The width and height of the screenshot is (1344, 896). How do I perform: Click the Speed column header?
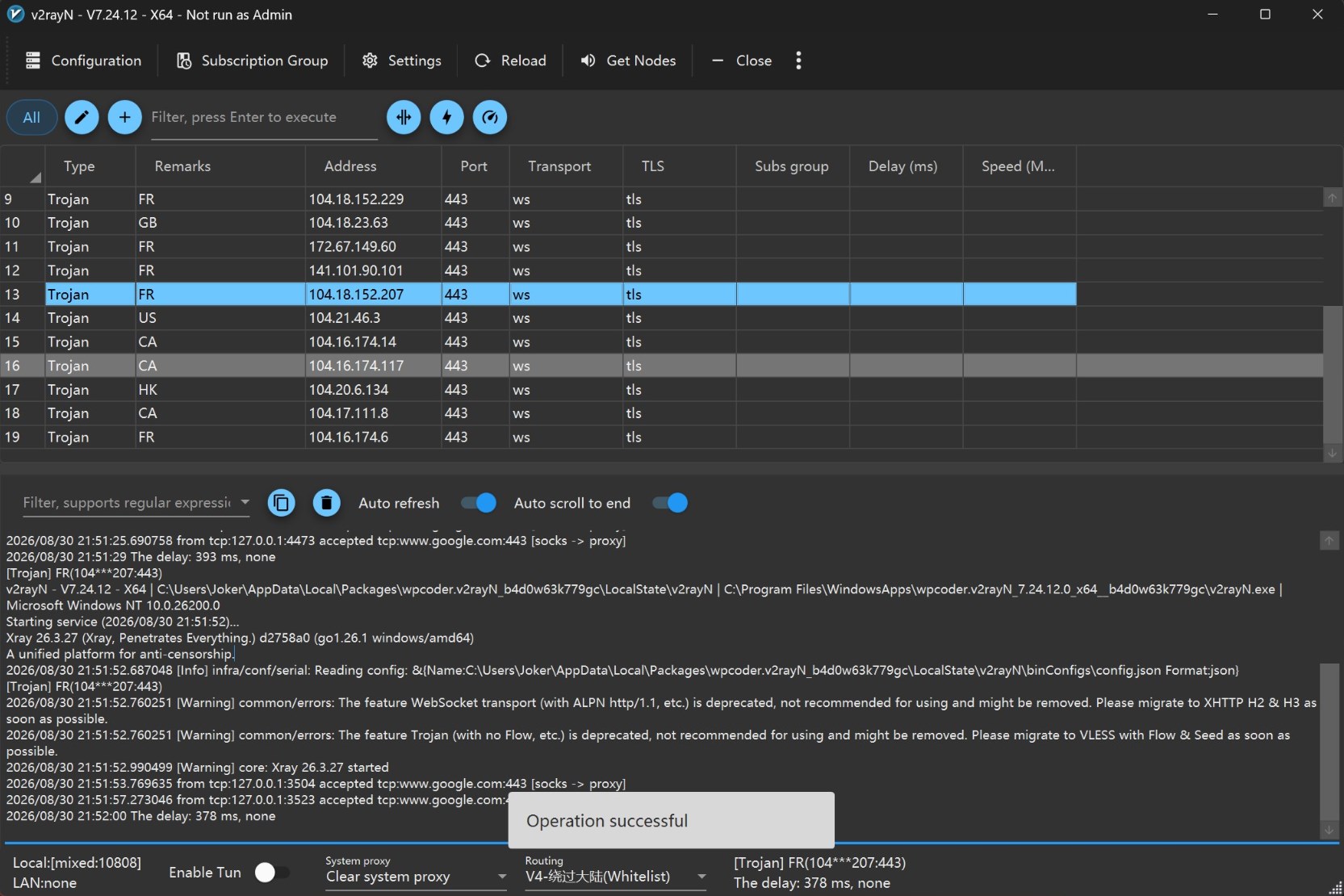pos(1020,166)
